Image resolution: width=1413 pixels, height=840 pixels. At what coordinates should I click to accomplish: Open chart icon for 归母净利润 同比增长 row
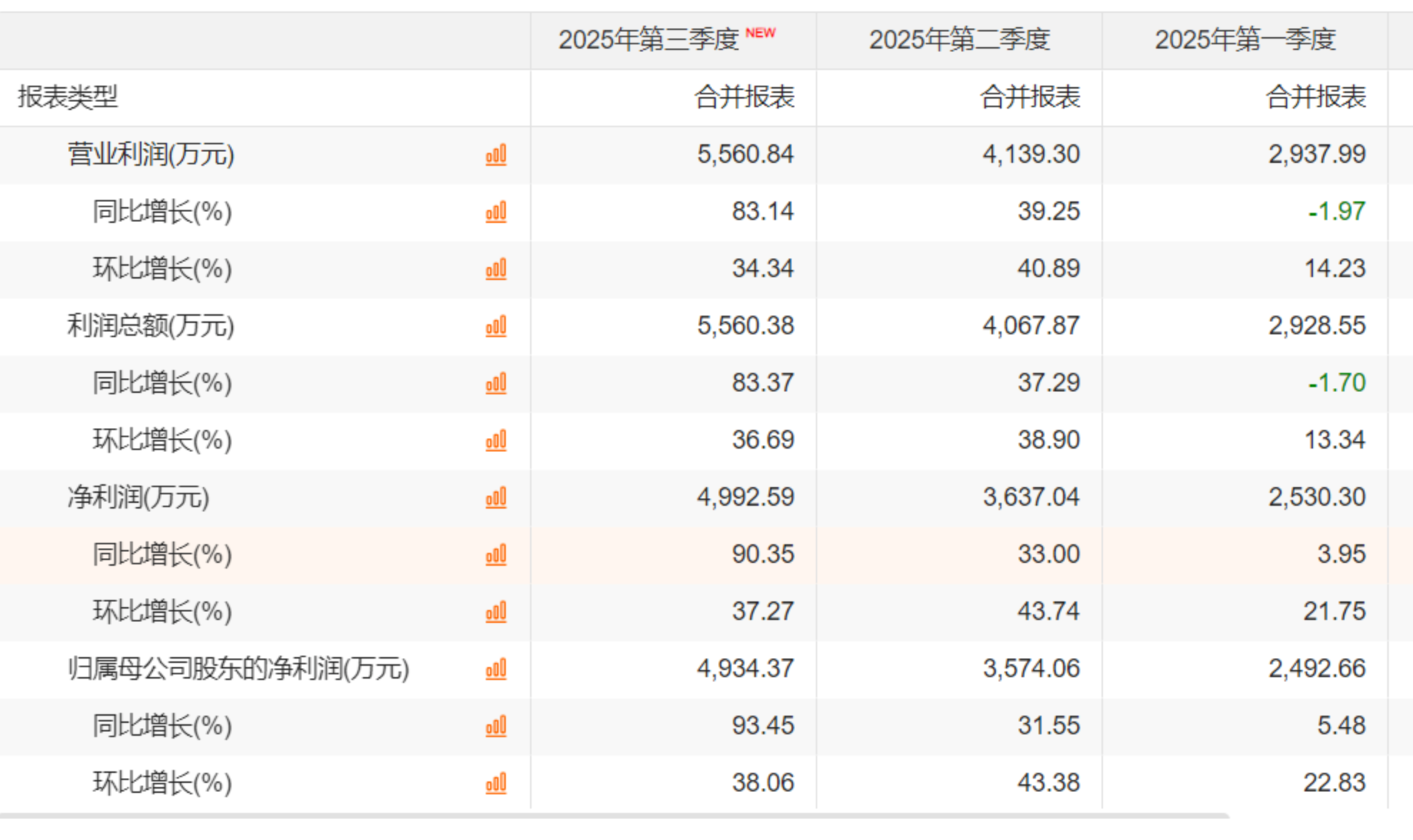496,726
